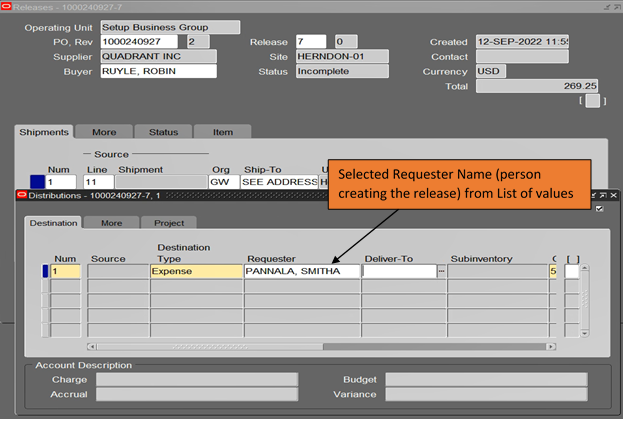Select the blue record indicator of shipment 1

(x=37, y=182)
